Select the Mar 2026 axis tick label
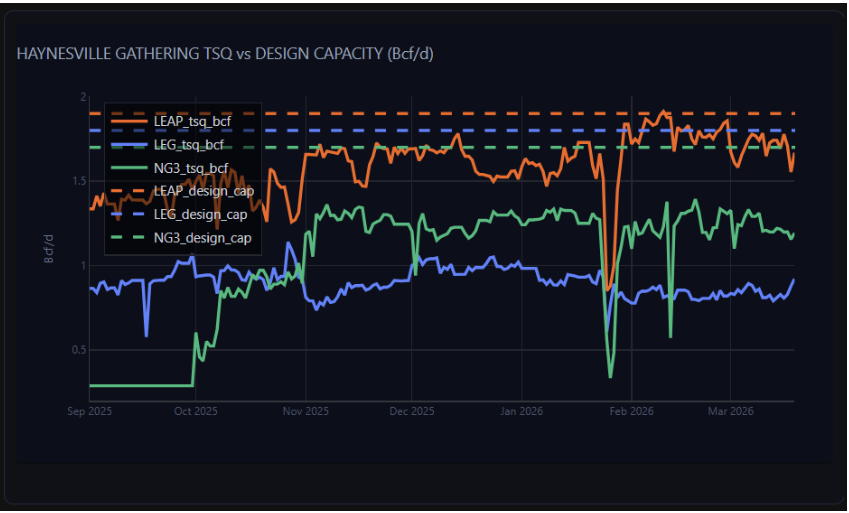The height and width of the screenshot is (513, 849). pyautogui.click(x=730, y=411)
